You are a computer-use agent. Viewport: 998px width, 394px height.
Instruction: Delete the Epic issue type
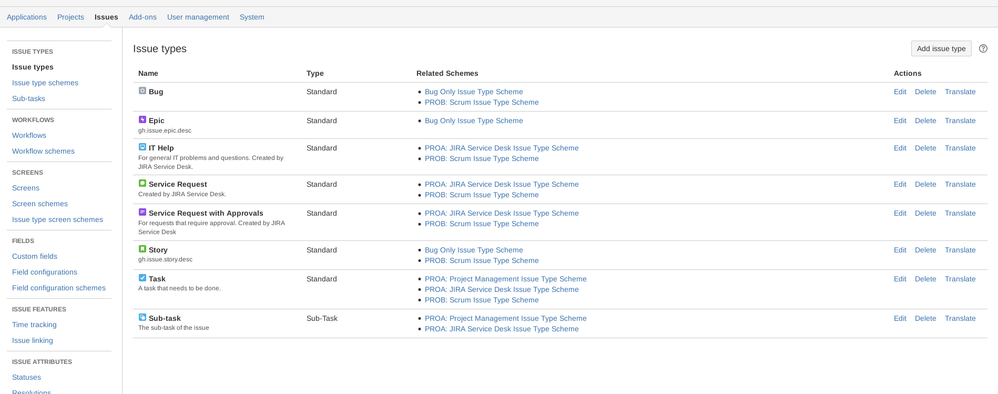coord(925,120)
